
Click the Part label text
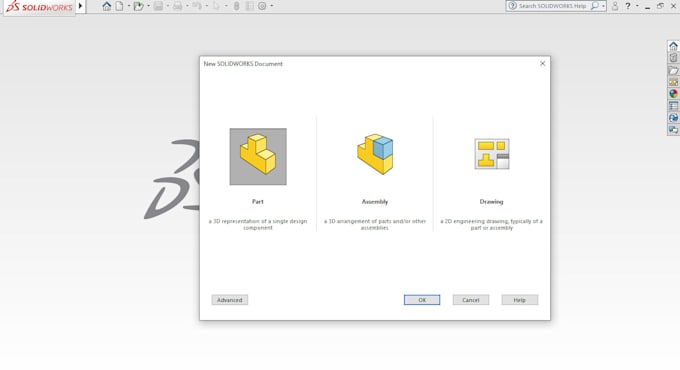(x=258, y=202)
